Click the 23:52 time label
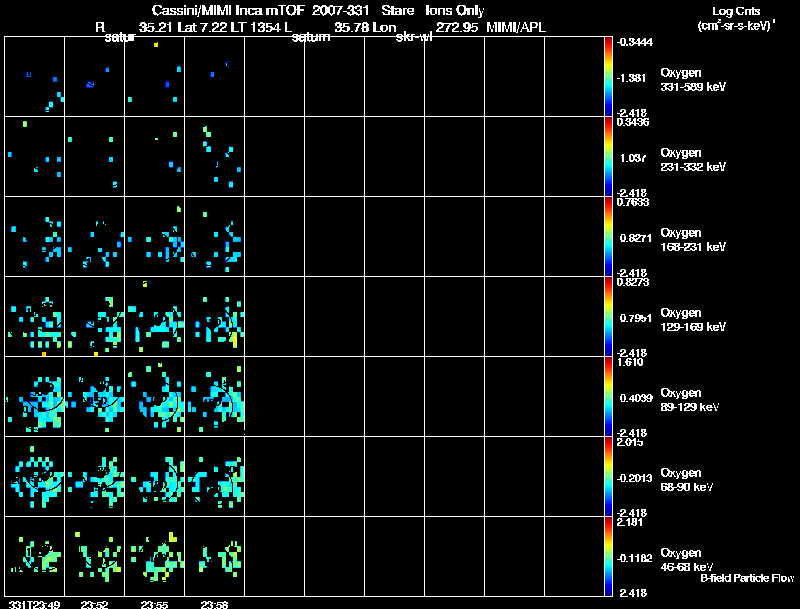800x609 pixels. (x=94, y=604)
